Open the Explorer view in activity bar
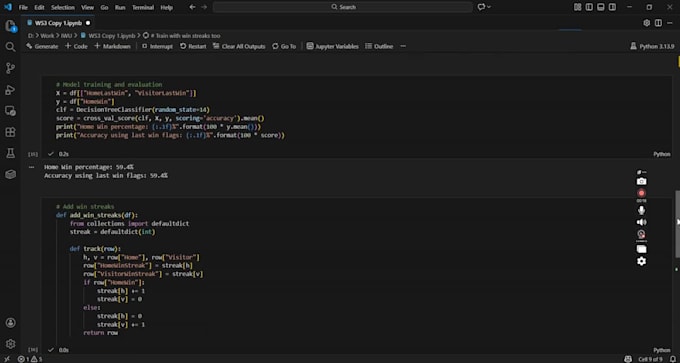The image size is (680, 363). point(10,26)
